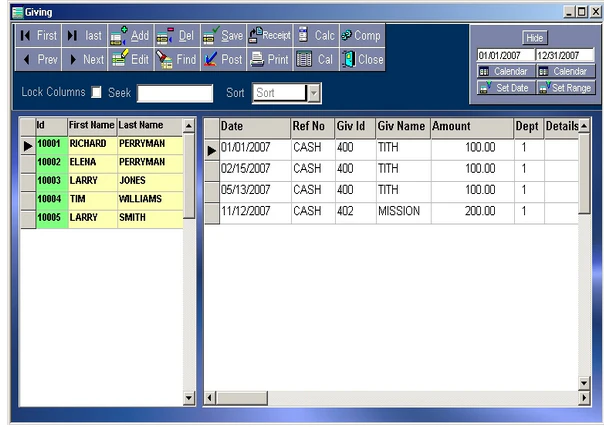Select member LARRY SMITH

click(x=102, y=219)
